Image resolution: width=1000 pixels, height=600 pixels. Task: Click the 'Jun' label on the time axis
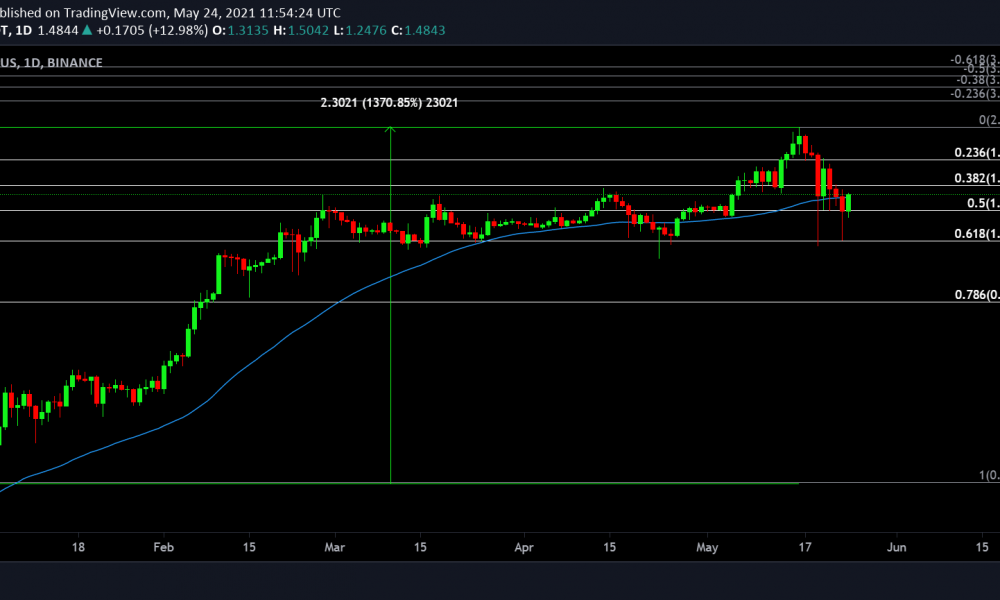point(897,547)
